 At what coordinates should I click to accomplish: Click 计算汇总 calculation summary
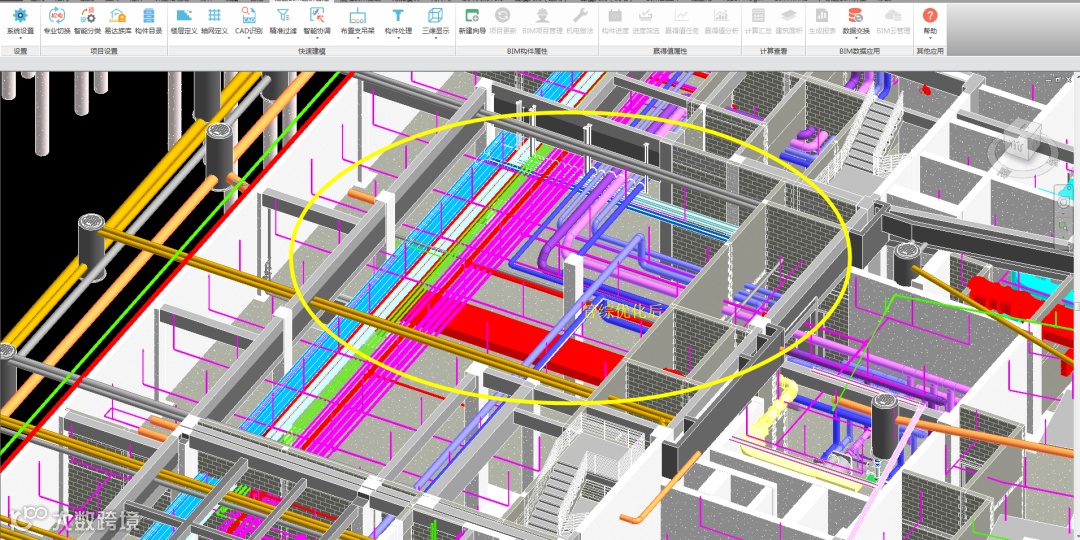pos(758,21)
